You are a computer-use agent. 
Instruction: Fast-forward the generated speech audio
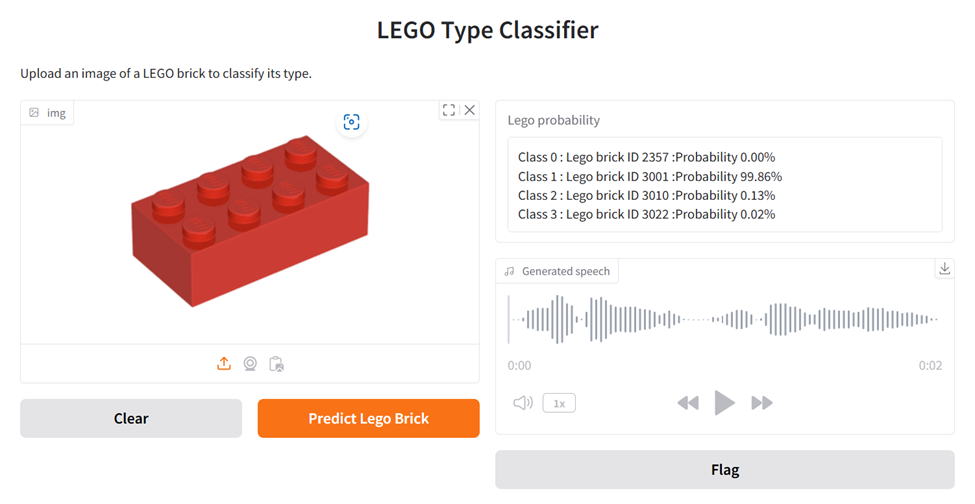coord(762,403)
